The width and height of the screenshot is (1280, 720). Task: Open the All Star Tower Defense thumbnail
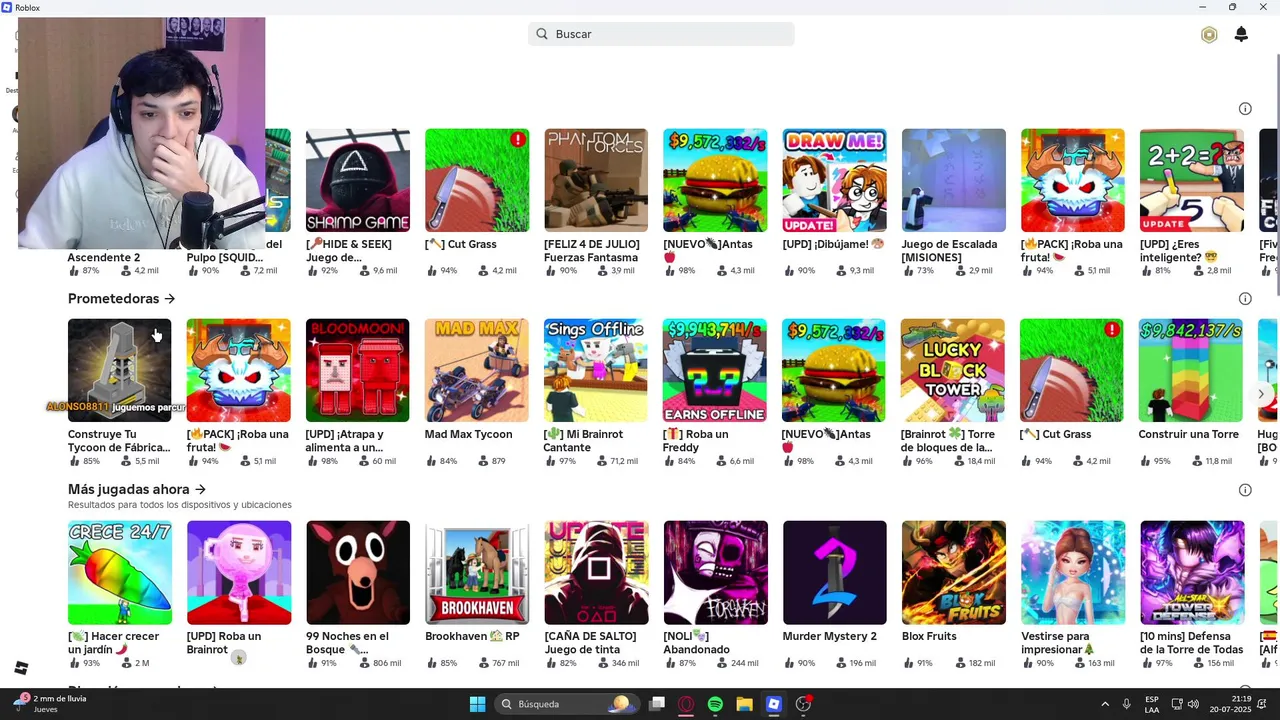click(x=1192, y=572)
